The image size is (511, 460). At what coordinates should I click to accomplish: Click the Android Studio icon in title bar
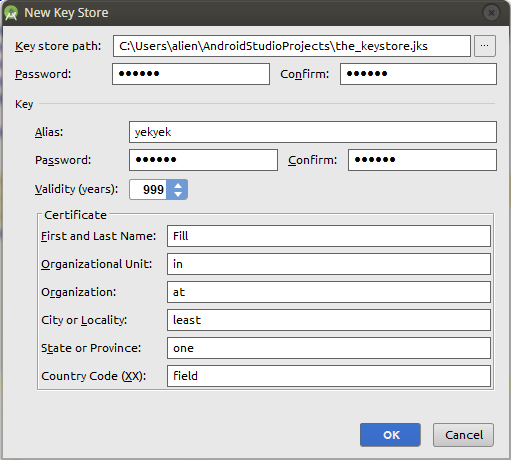pos(11,13)
